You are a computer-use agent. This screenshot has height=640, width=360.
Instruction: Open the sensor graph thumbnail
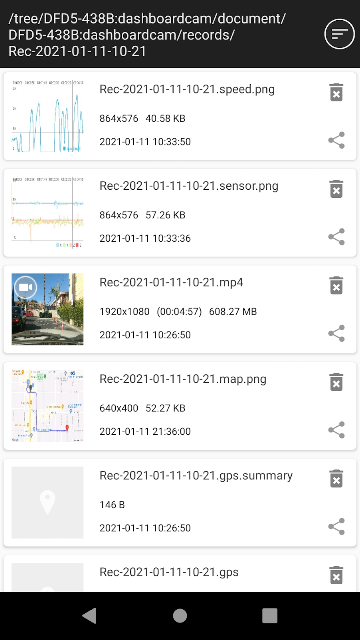click(47, 213)
